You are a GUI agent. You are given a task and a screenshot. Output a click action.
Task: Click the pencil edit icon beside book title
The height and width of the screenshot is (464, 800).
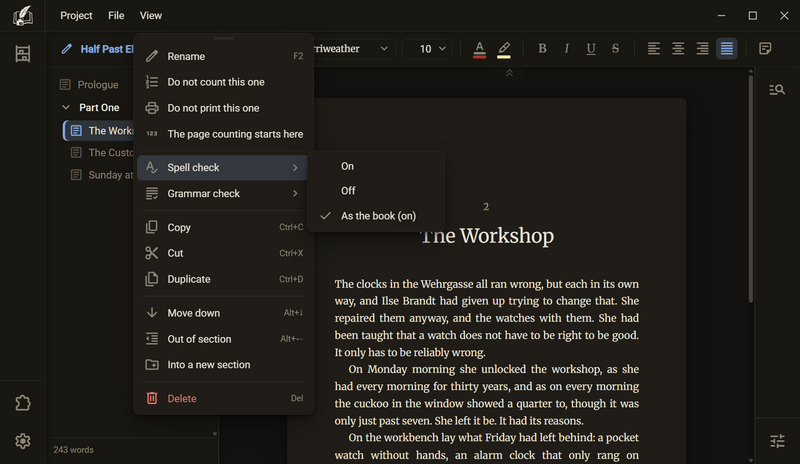[66, 49]
